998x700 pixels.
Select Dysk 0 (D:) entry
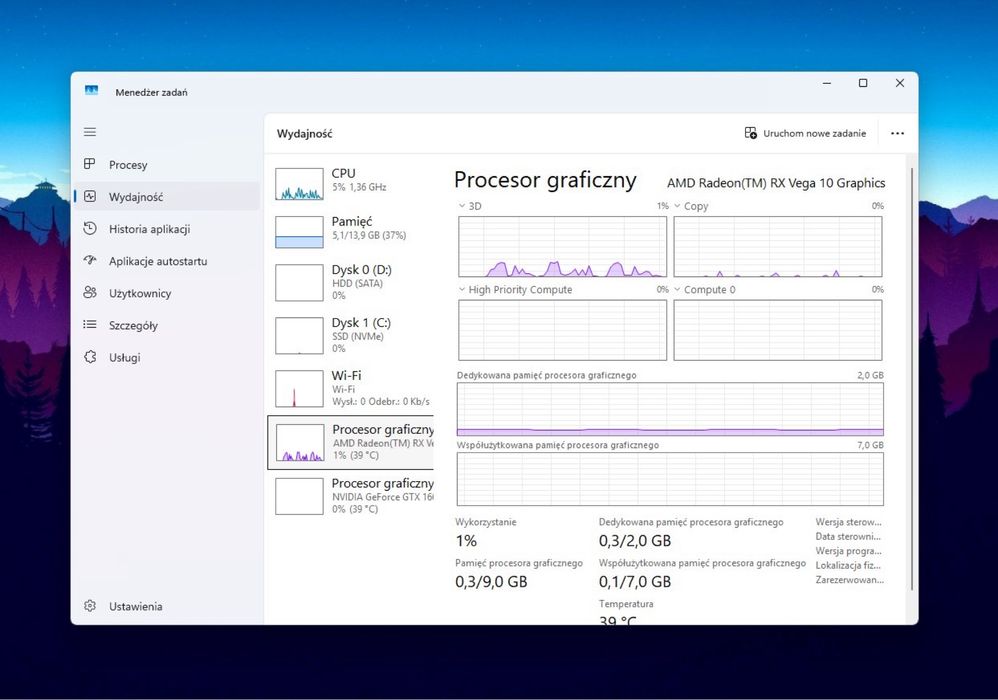tap(351, 281)
